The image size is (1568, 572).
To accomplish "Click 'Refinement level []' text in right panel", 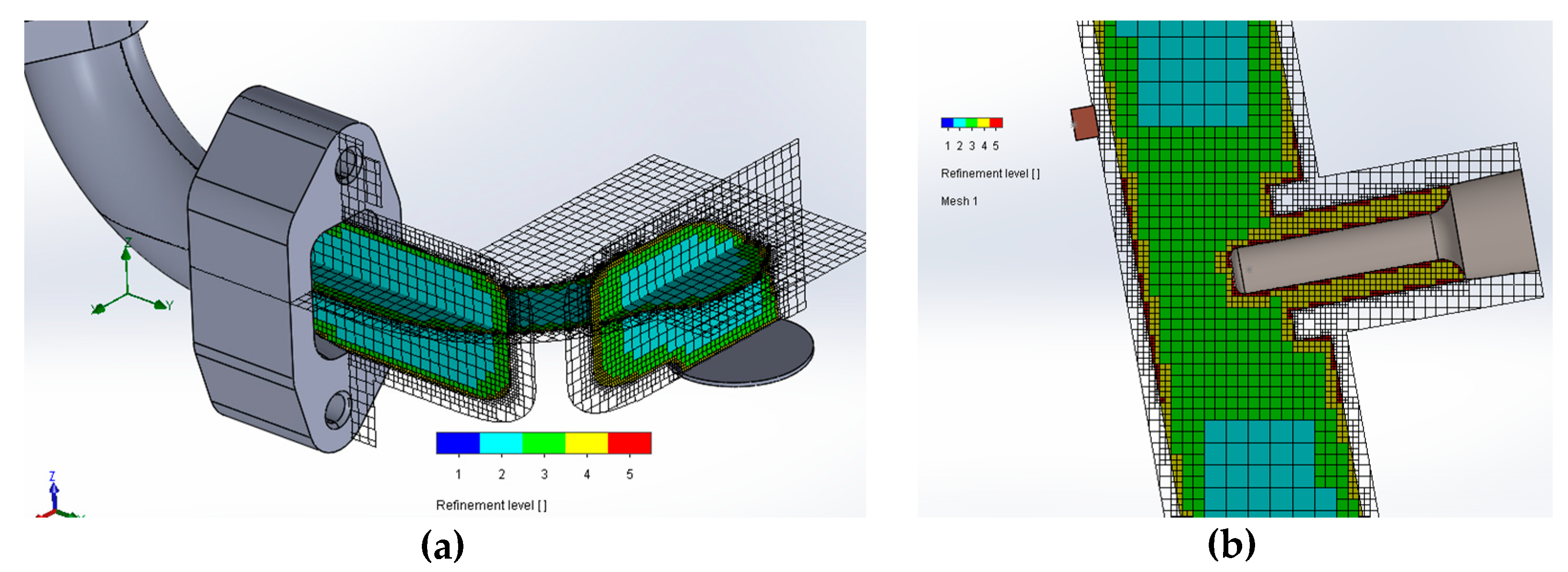I will pyautogui.click(x=990, y=174).
